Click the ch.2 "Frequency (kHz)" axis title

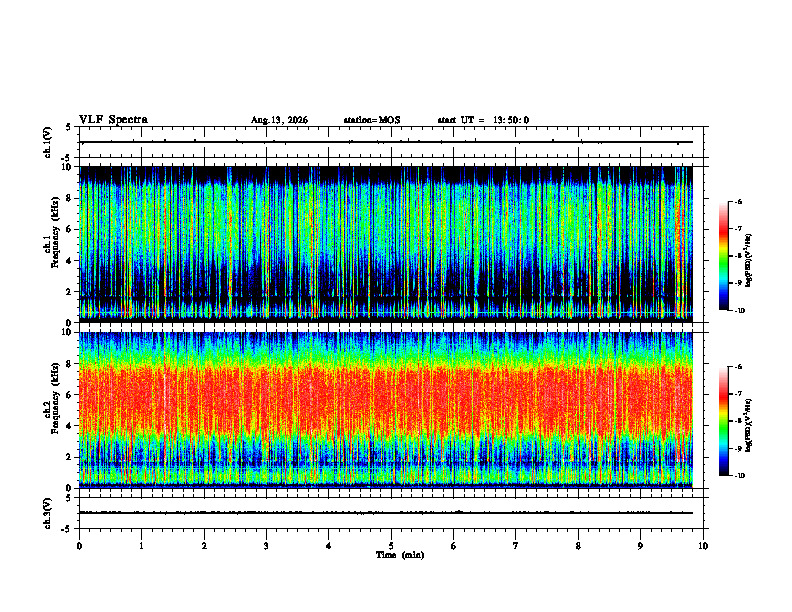pos(55,399)
